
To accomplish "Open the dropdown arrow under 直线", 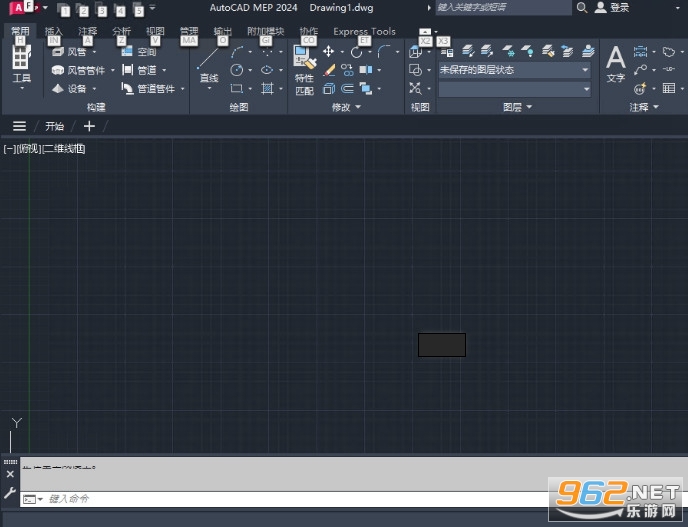I will (x=209, y=89).
